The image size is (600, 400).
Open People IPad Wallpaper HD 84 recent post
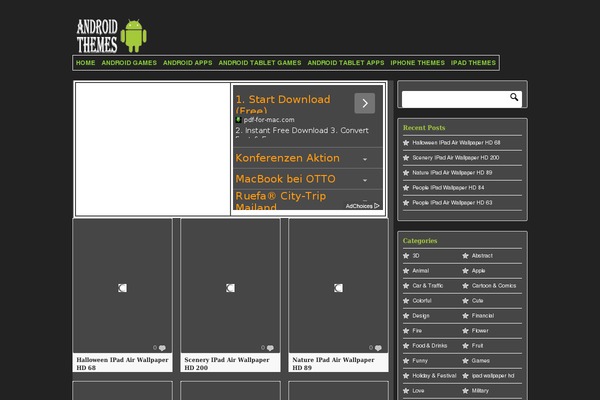click(x=448, y=188)
